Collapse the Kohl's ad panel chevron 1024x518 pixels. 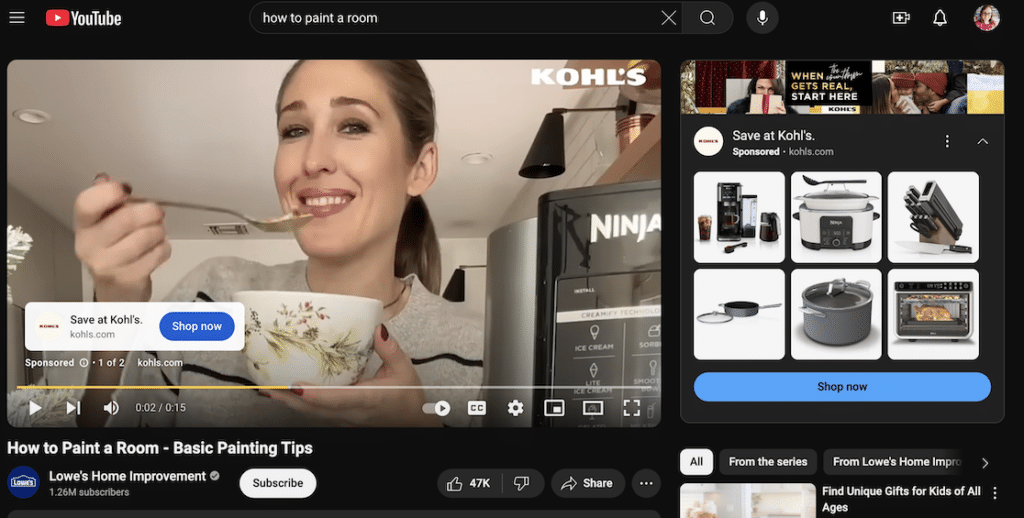982,142
